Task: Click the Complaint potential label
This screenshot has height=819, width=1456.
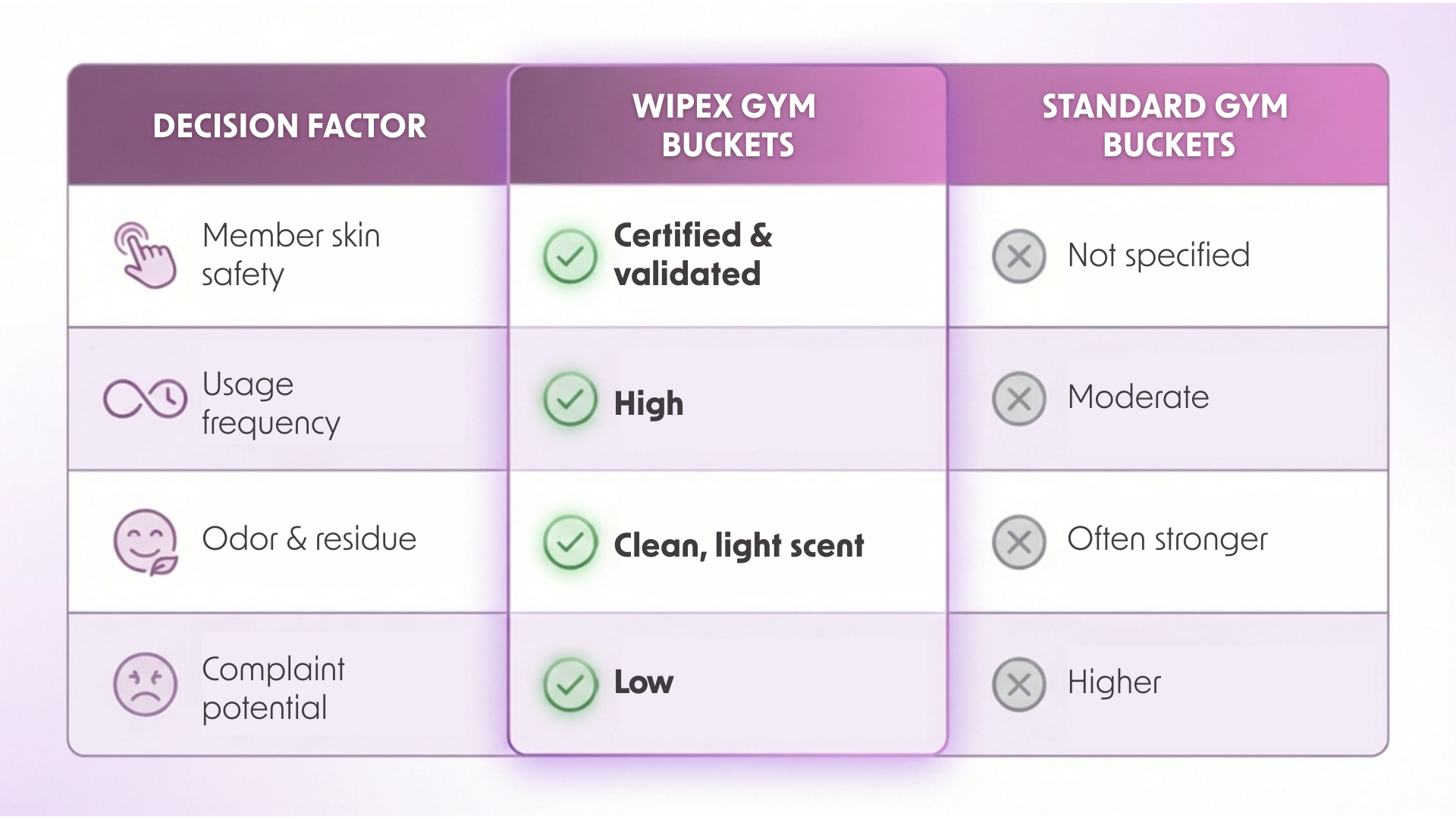Action: coord(273,689)
